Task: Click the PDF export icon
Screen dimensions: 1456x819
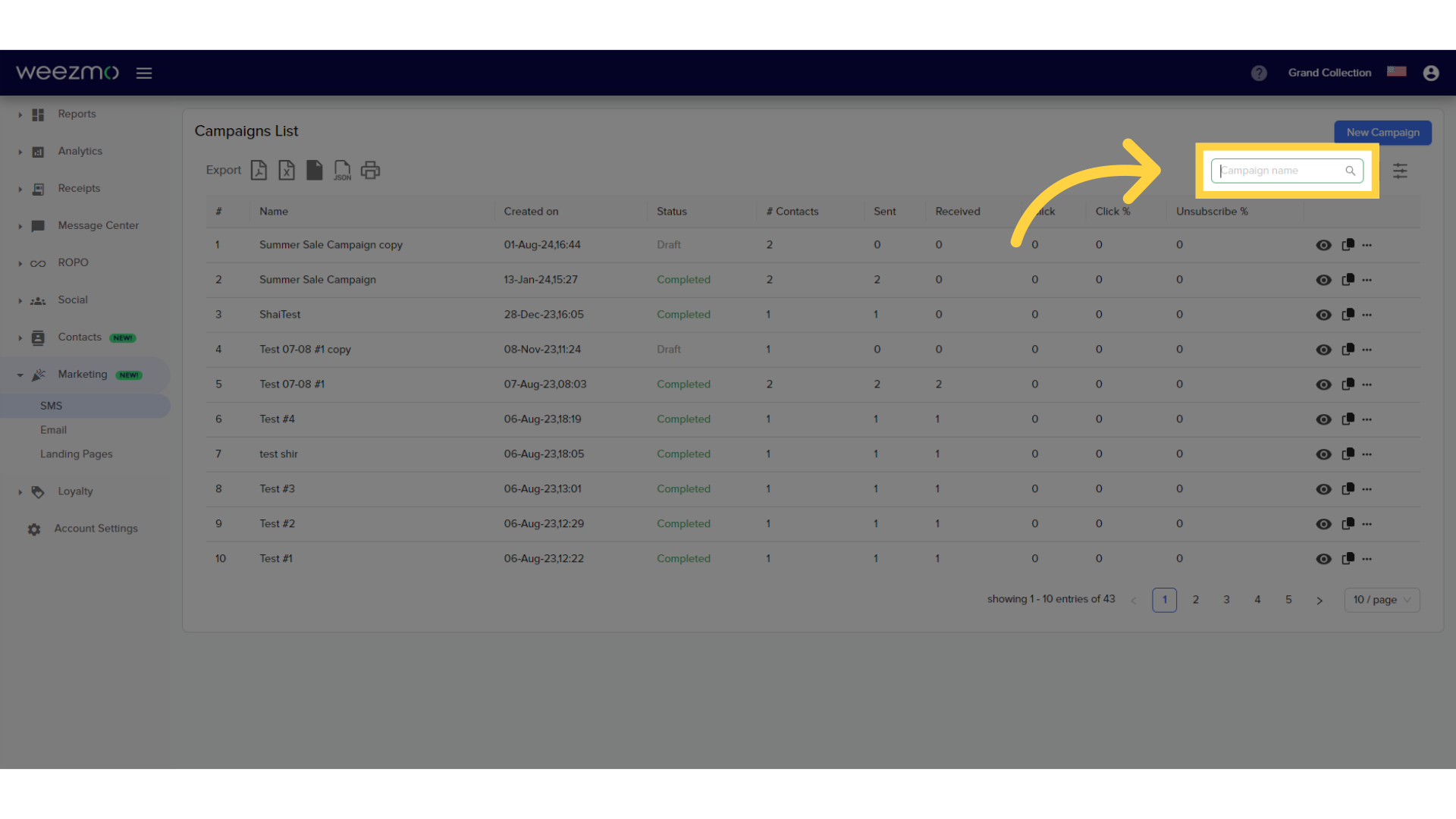Action: click(x=258, y=169)
